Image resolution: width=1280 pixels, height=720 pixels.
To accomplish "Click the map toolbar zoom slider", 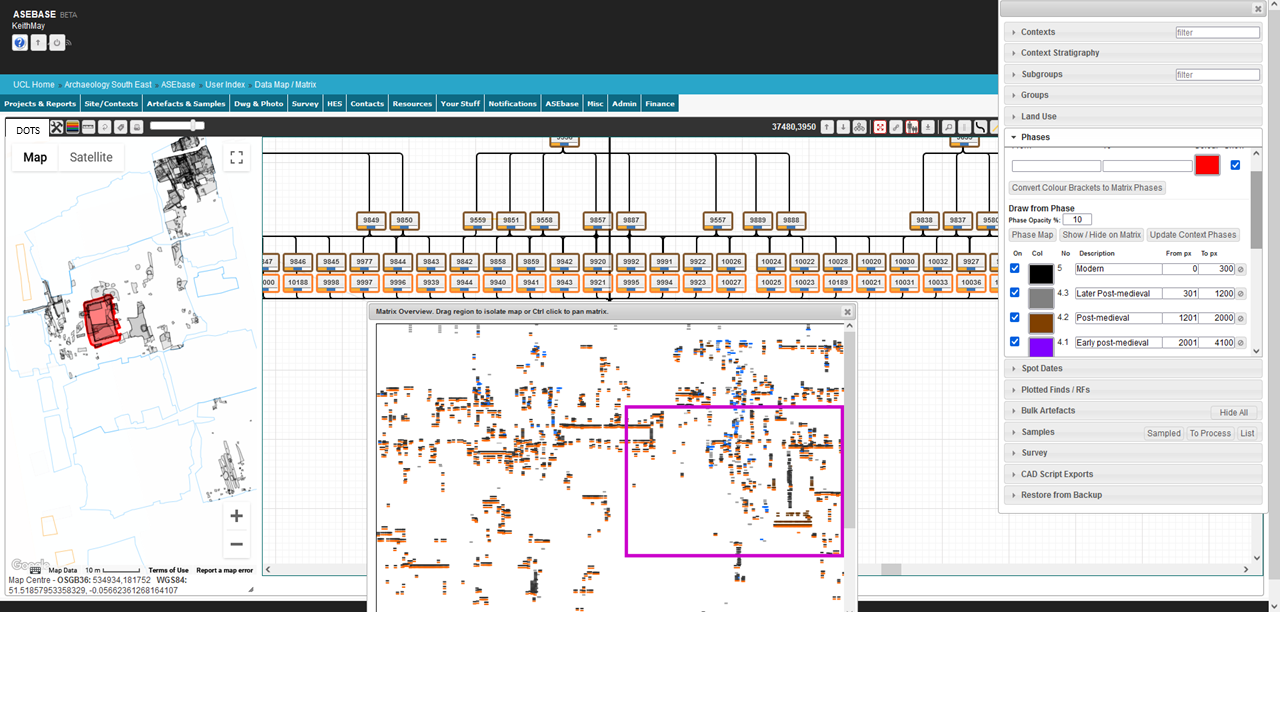I will pyautogui.click(x=177, y=126).
